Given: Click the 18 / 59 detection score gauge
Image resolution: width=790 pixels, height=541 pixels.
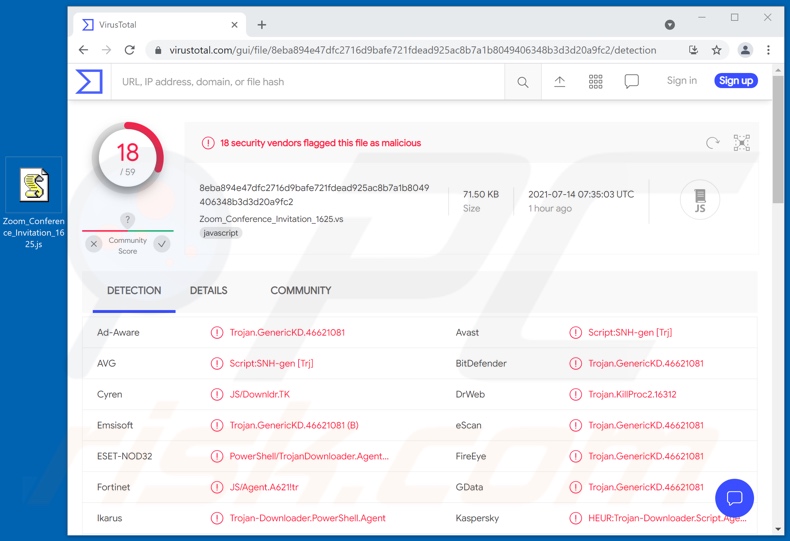Looking at the screenshot, I should tap(128, 158).
